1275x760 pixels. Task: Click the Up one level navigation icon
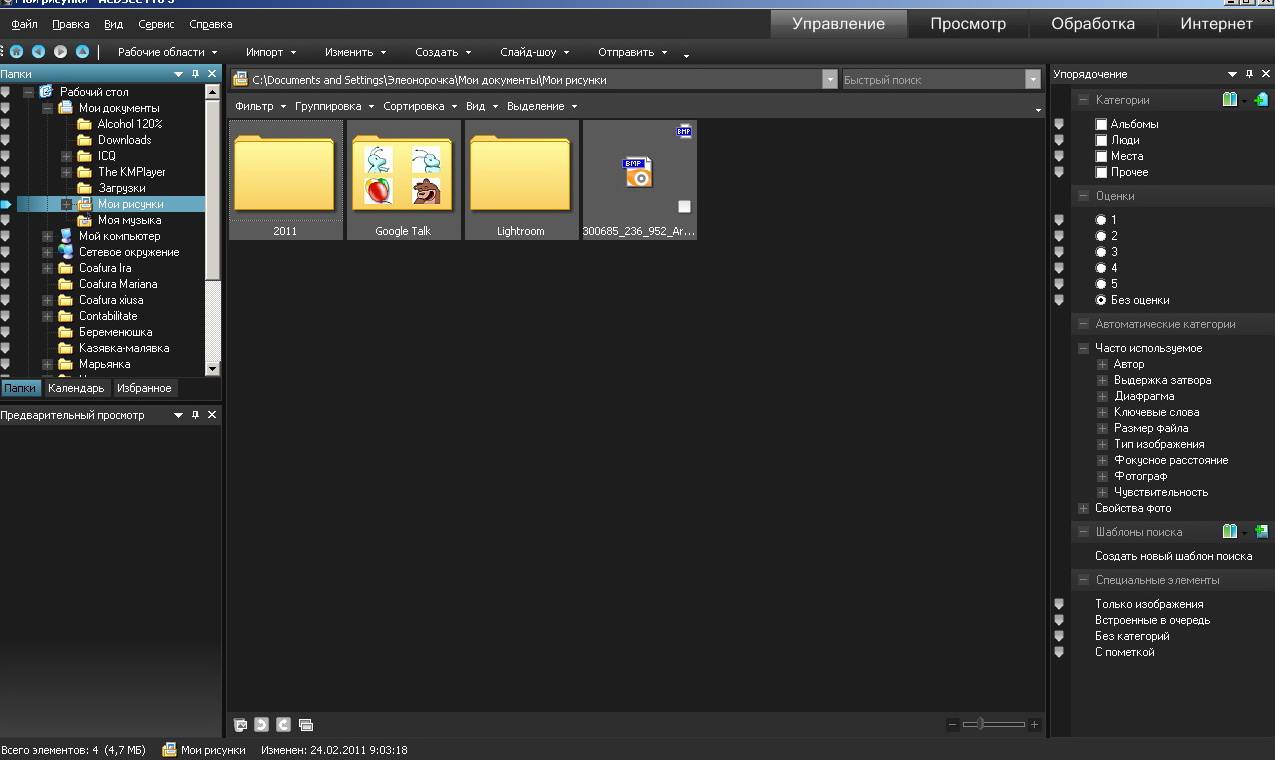82,52
